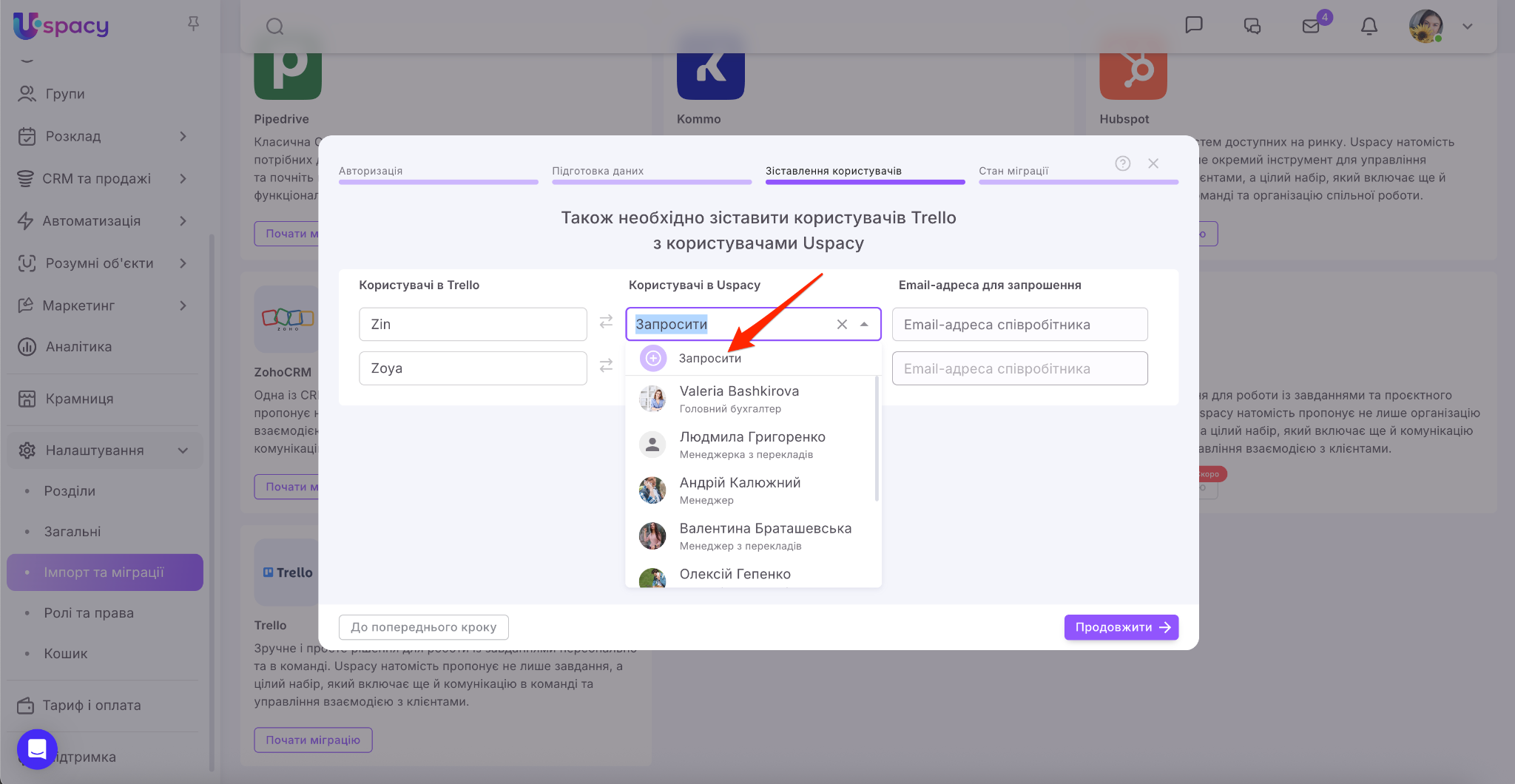The image size is (1515, 784).
Task: Click the help question mark icon
Action: click(1122, 163)
